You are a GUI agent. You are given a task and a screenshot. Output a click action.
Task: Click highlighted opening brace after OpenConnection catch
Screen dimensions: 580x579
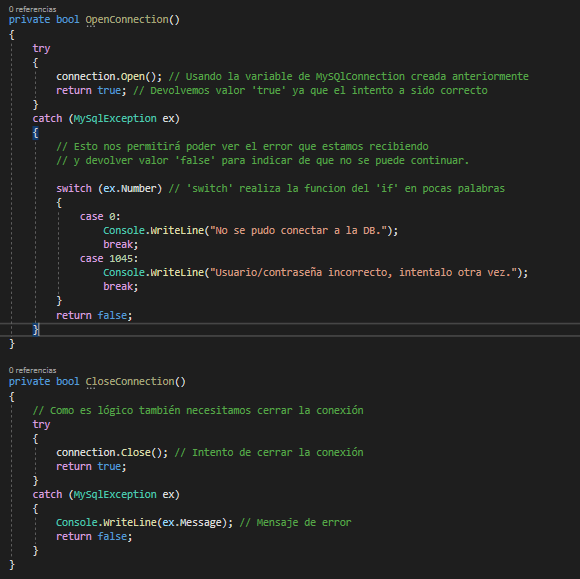coord(36,133)
